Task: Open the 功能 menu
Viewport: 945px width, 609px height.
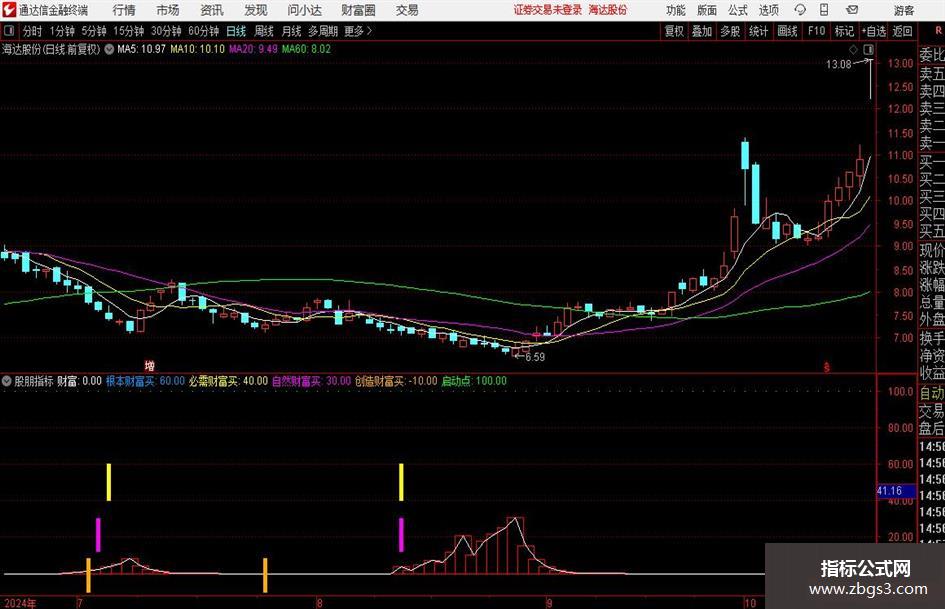Action: click(676, 10)
